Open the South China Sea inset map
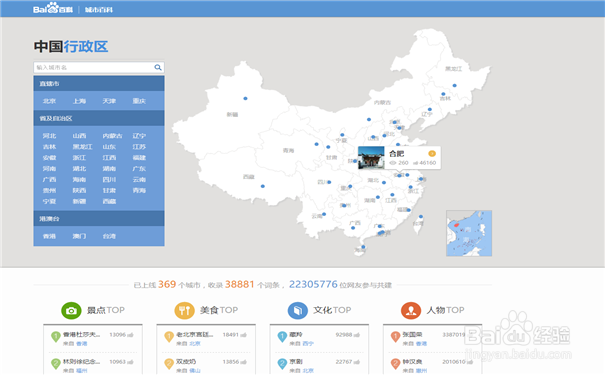Screen dimensions: 605x375 point(469,233)
